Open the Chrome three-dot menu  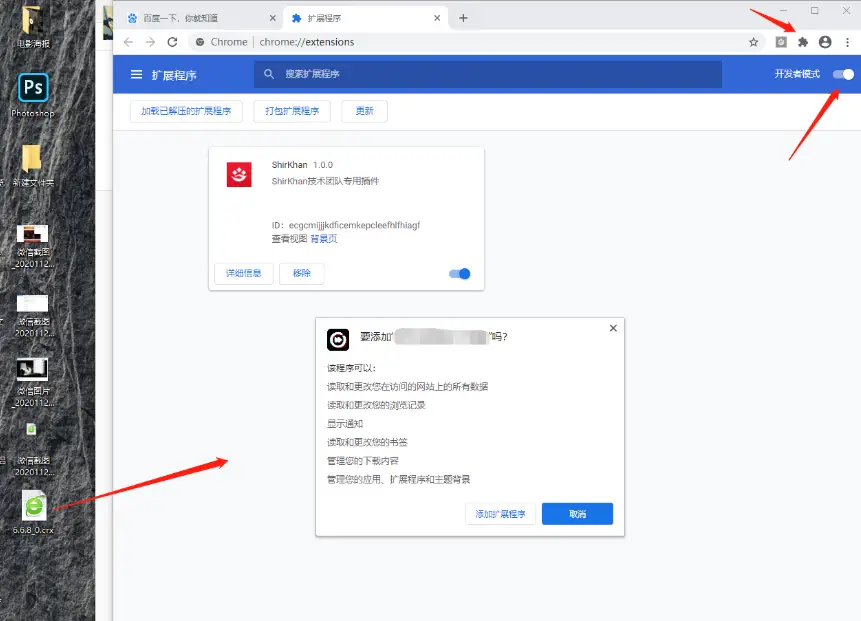tap(846, 43)
